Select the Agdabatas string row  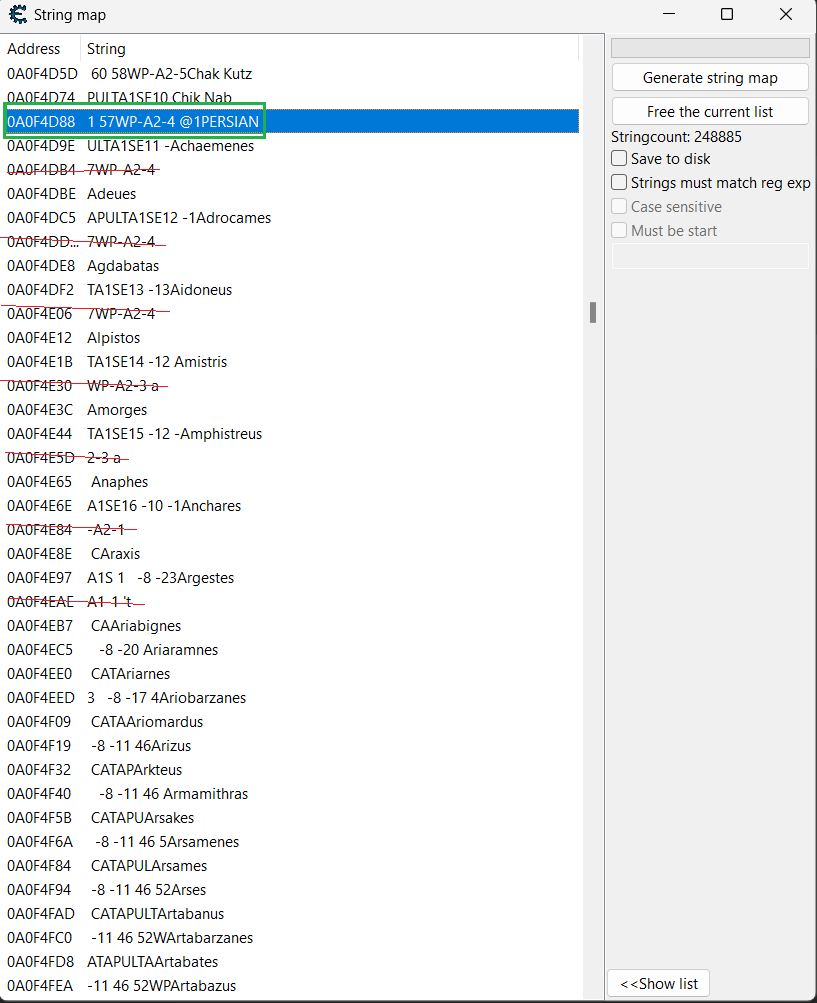tap(290, 265)
